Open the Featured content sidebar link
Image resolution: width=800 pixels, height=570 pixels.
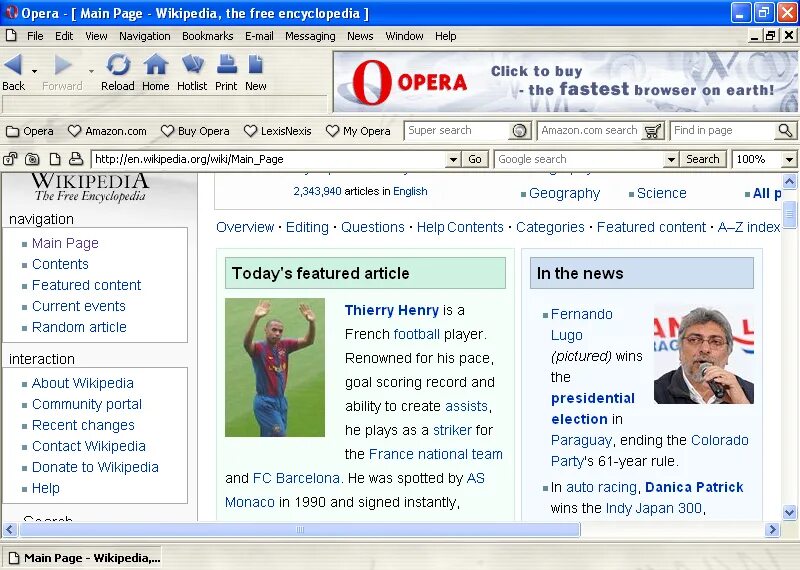point(86,285)
